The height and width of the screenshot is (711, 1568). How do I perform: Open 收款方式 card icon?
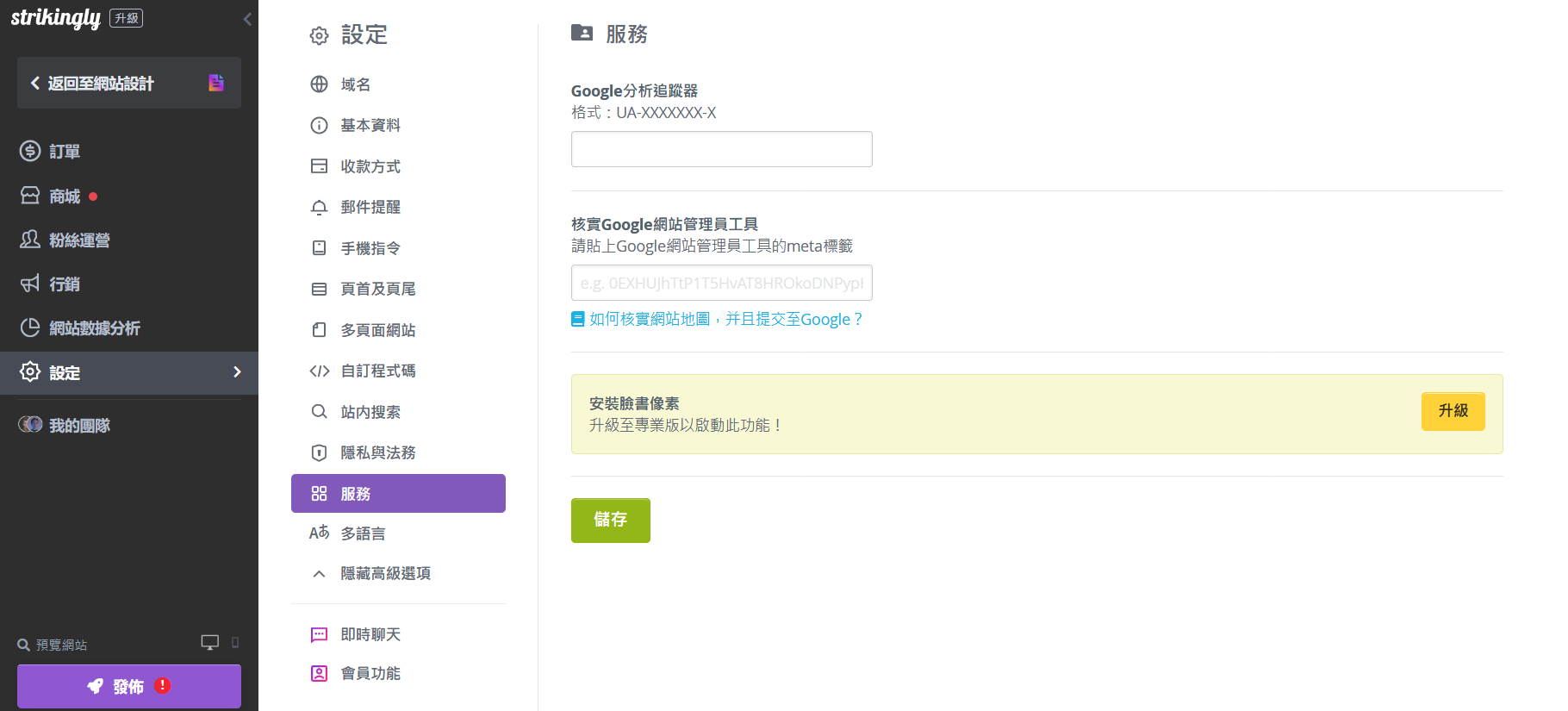click(x=320, y=166)
